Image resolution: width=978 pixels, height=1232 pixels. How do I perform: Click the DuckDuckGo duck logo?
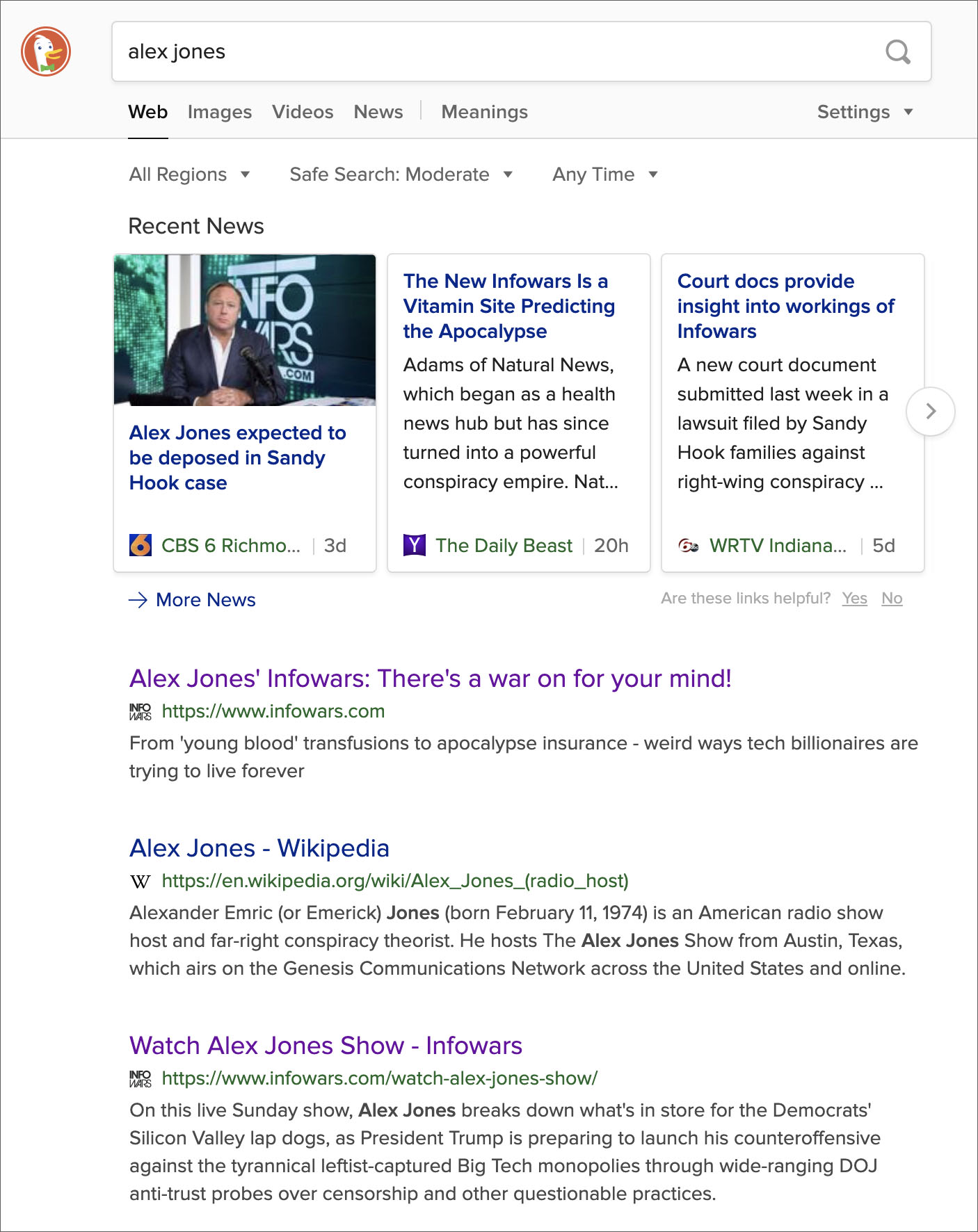(x=46, y=51)
